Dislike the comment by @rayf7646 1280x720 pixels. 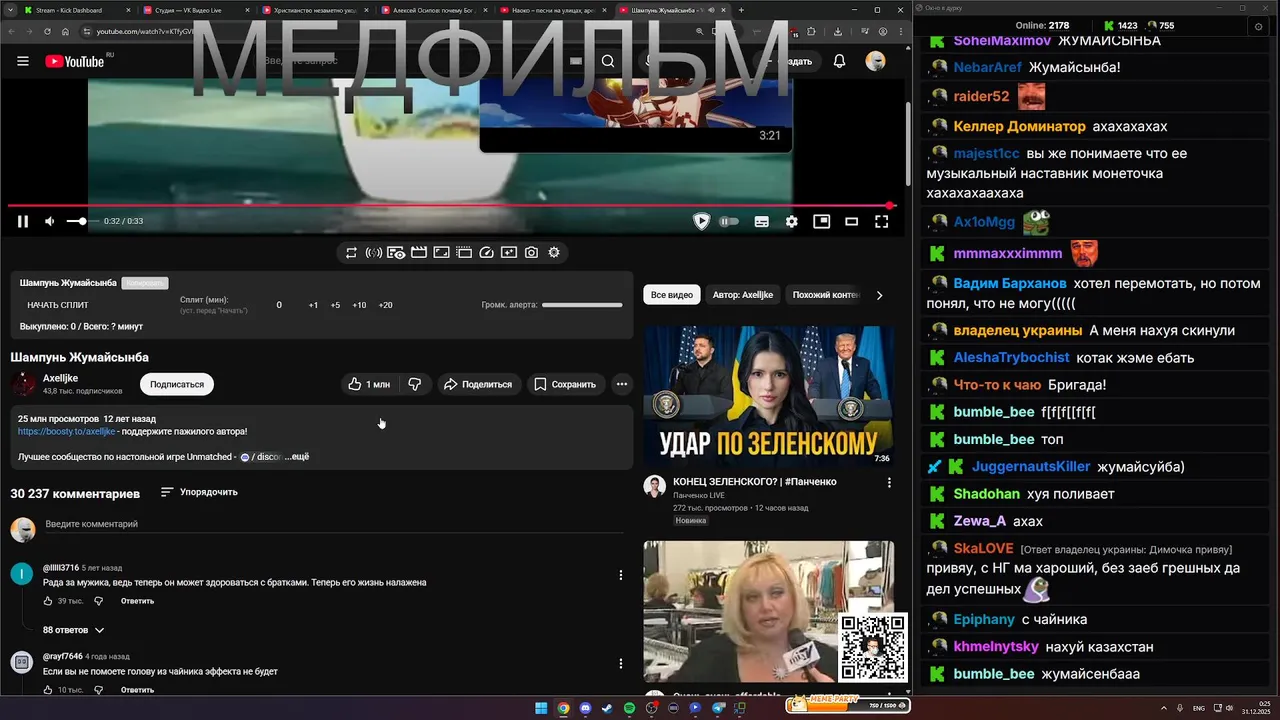(x=98, y=690)
